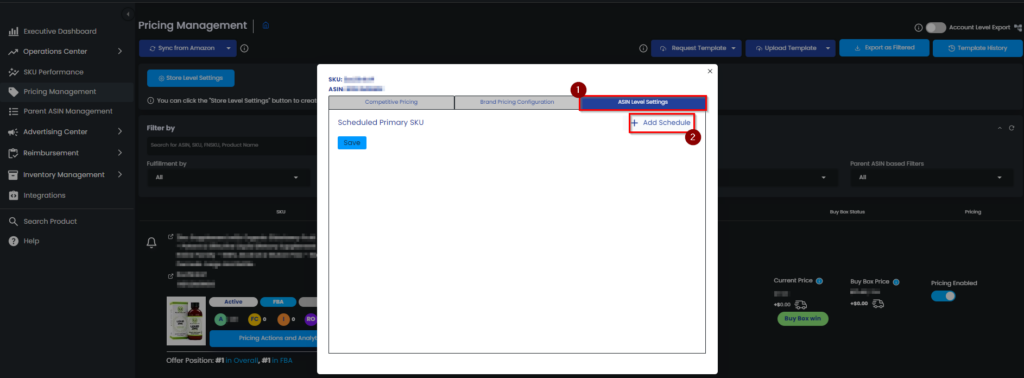Image resolution: width=1024 pixels, height=378 pixels.
Task: Click the shipping truck icon under Current Price
Action: pos(801,304)
